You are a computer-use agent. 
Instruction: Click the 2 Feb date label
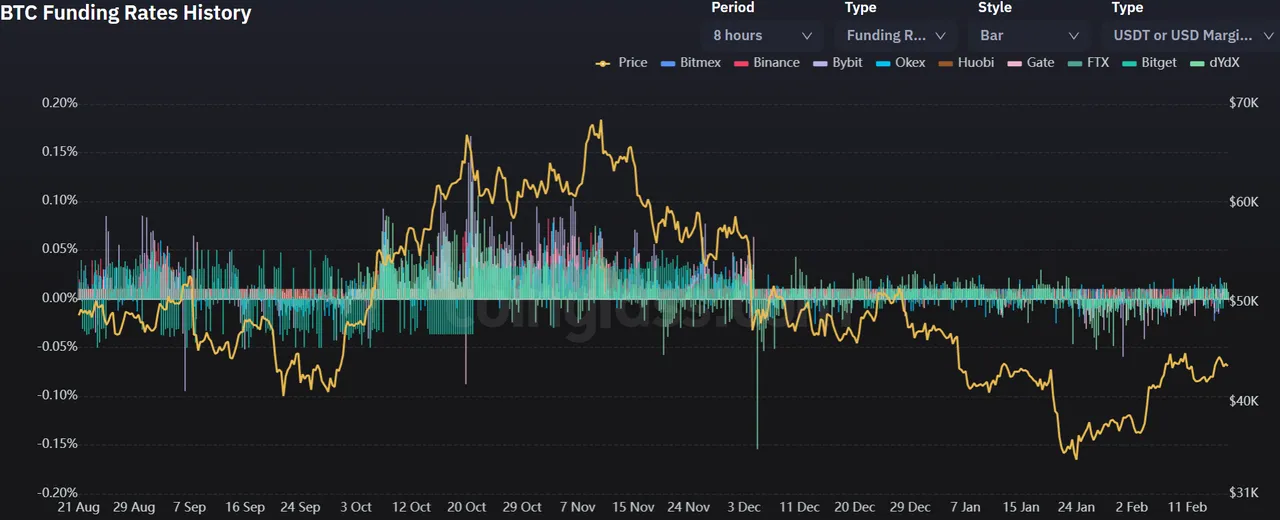tap(1131, 508)
